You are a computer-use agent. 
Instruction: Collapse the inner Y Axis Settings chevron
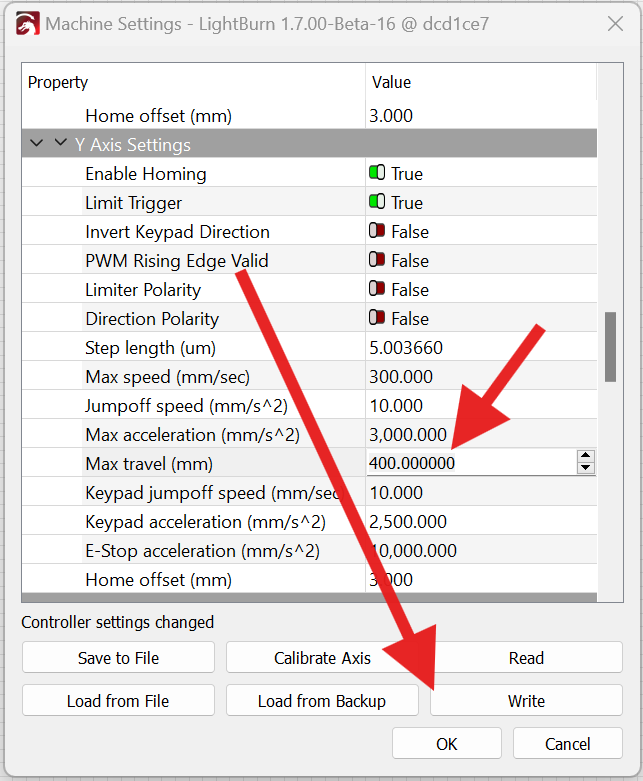tap(60, 143)
